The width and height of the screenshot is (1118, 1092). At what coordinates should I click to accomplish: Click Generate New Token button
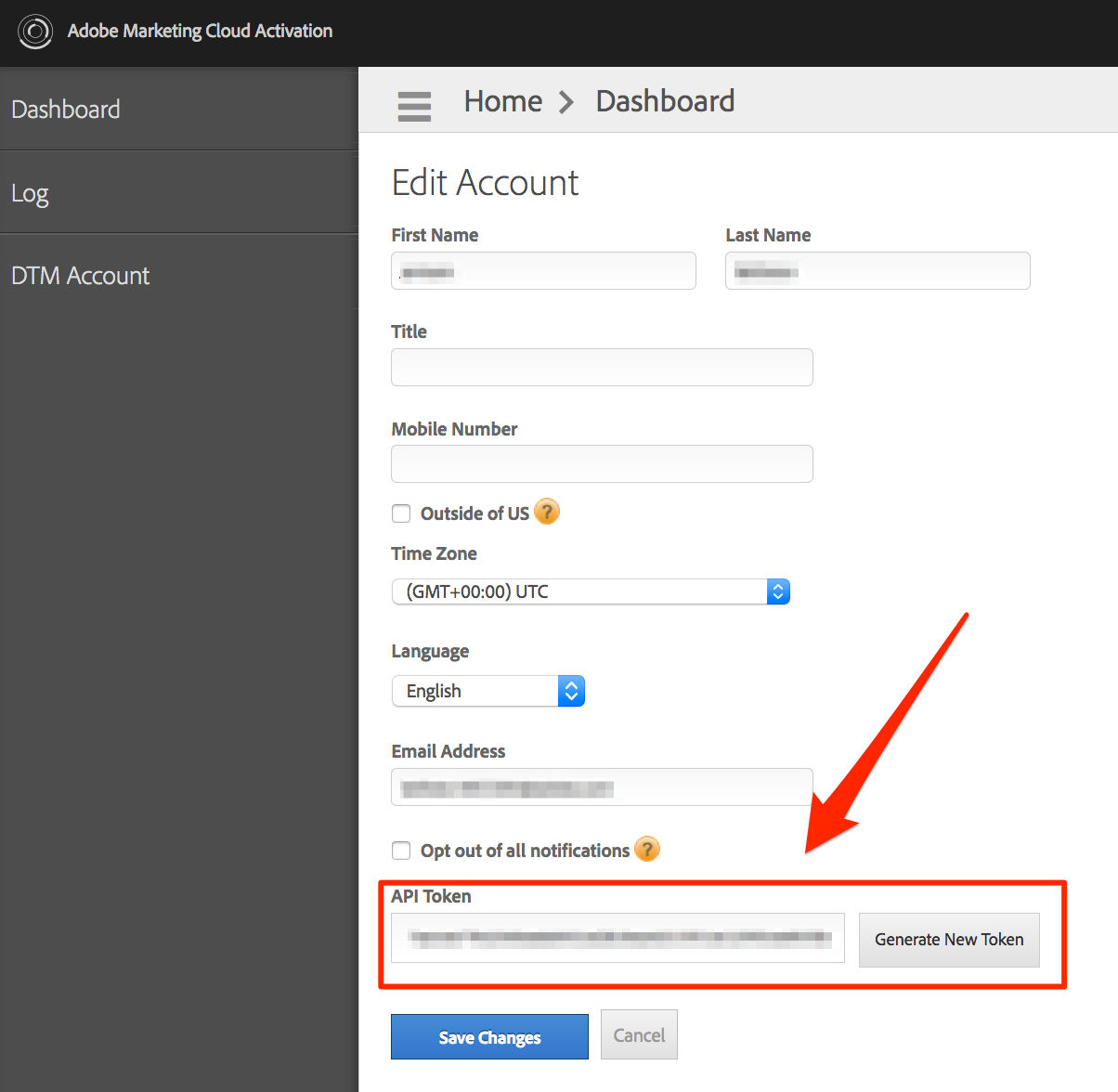point(949,940)
